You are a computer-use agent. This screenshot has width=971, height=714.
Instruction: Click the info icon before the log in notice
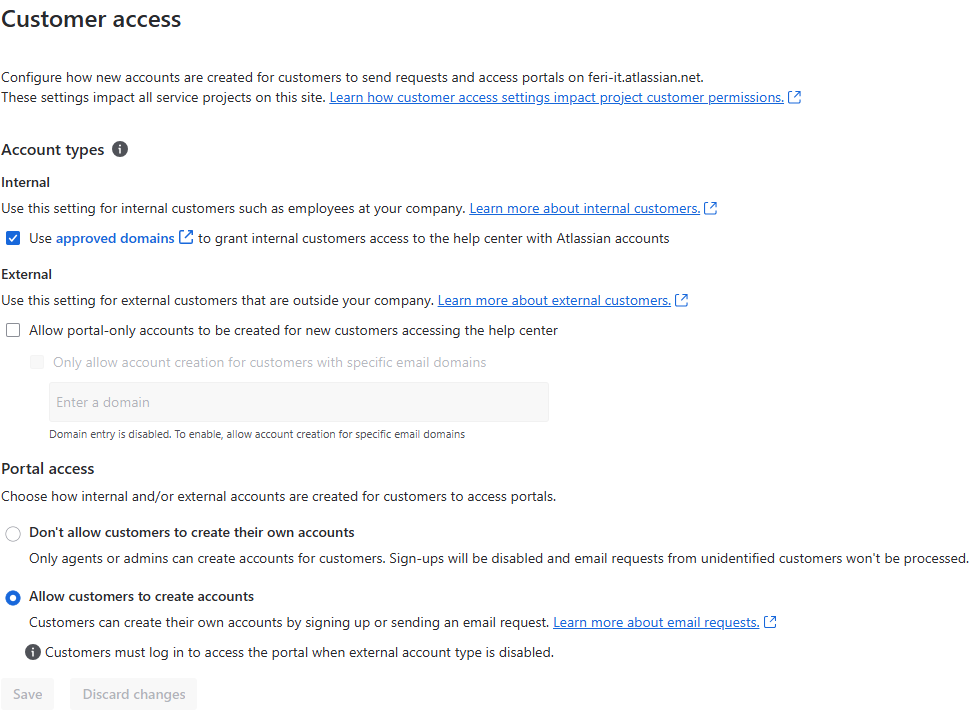click(x=32, y=651)
